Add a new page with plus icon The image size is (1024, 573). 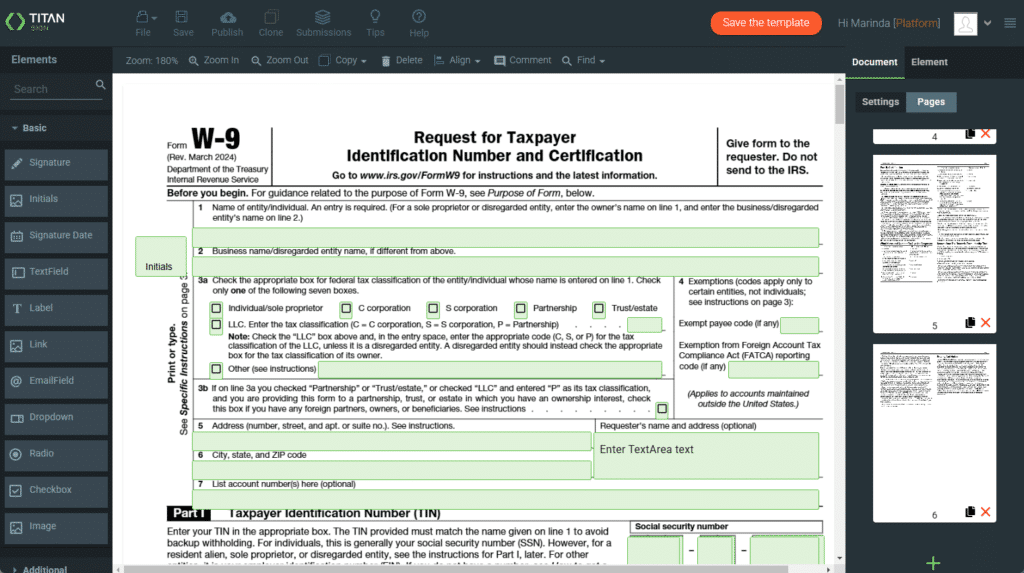pos(933,563)
